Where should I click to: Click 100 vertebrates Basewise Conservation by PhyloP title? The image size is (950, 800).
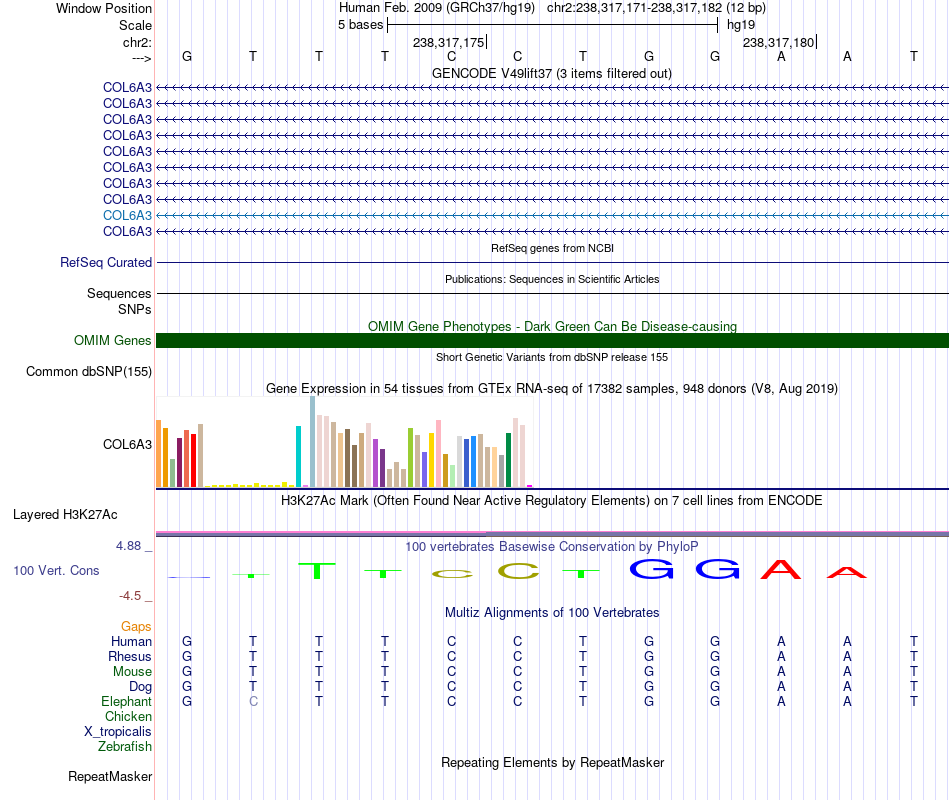pyautogui.click(x=552, y=547)
